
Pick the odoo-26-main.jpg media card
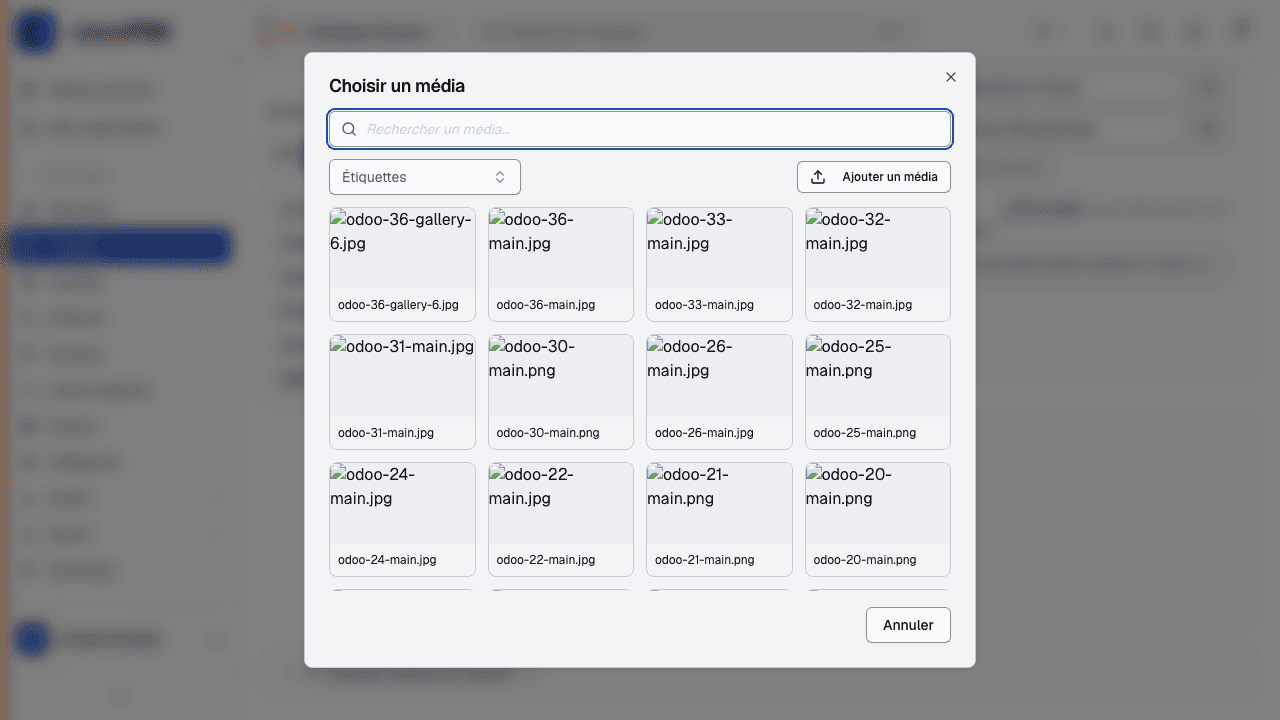[720, 392]
